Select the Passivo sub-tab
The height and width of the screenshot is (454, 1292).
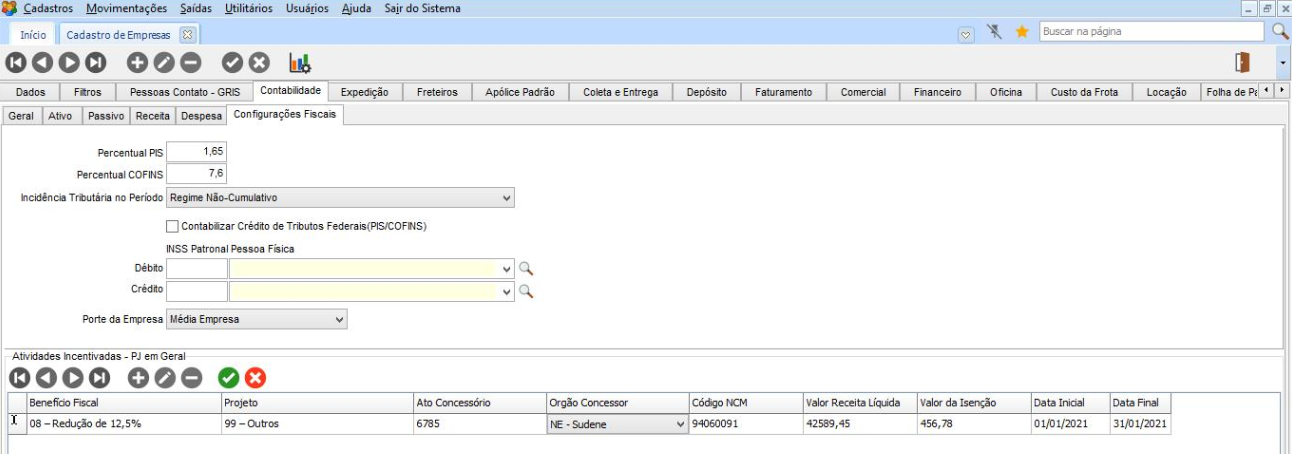pos(105,116)
